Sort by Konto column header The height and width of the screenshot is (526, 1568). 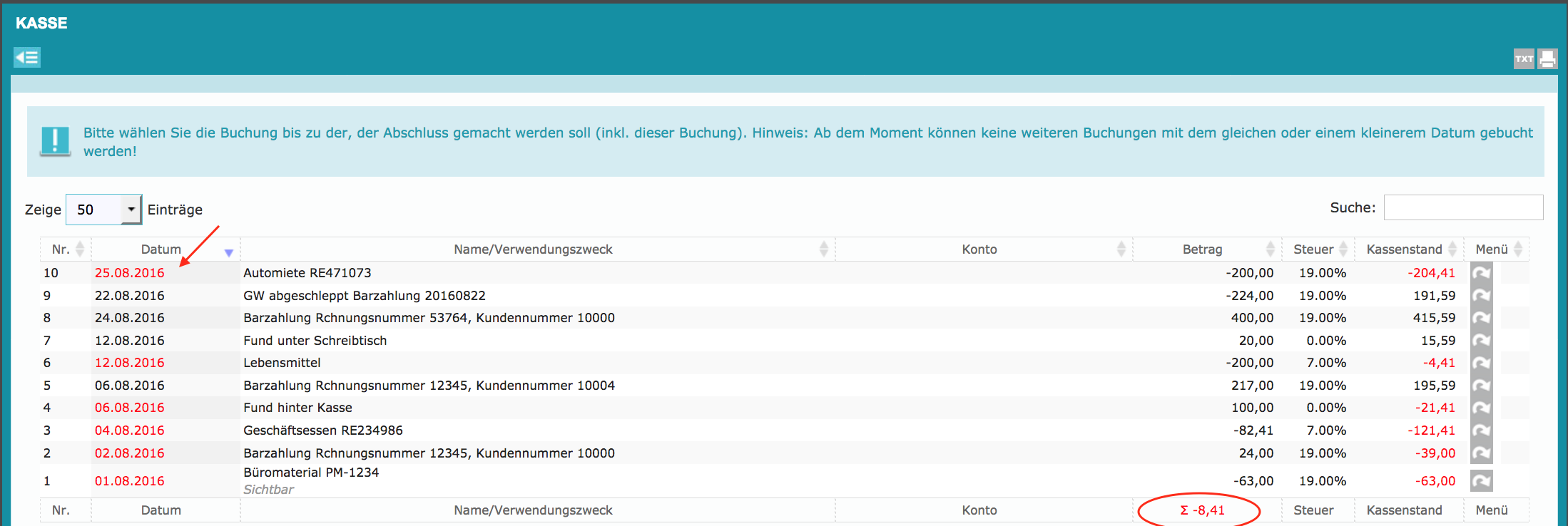979,249
